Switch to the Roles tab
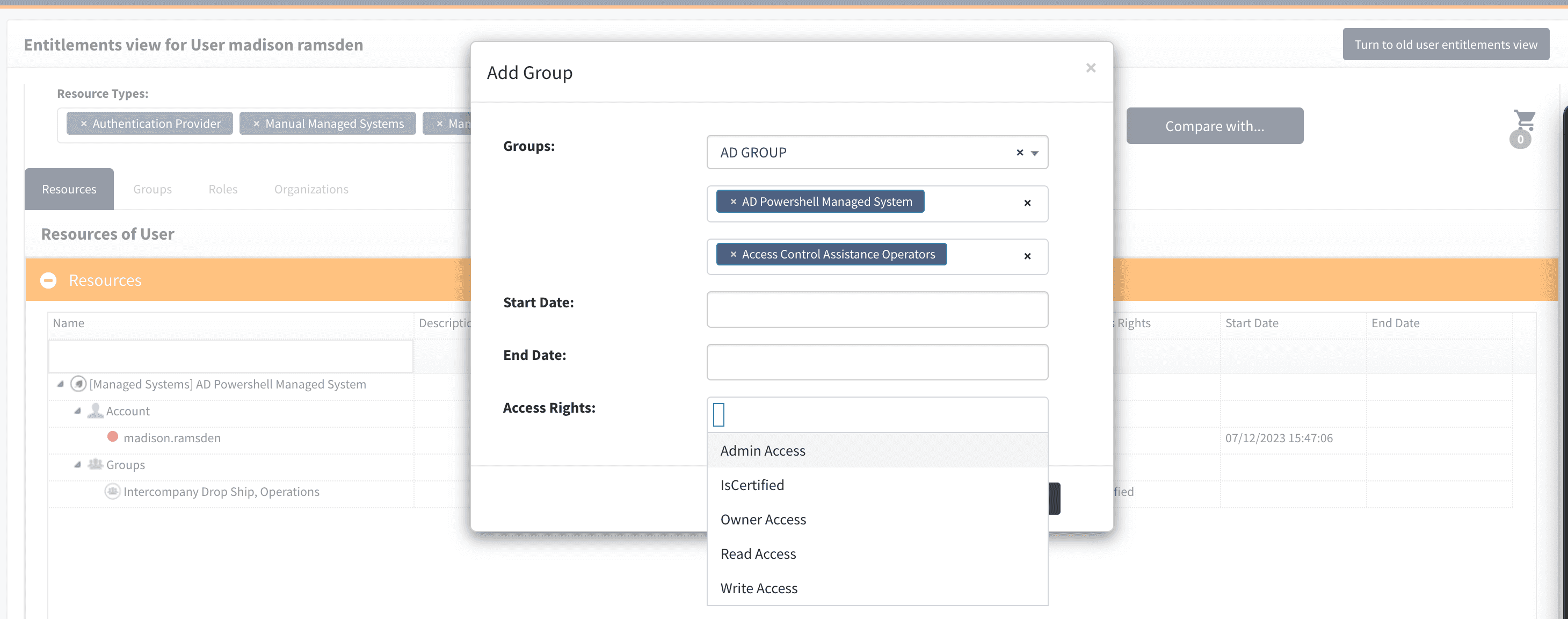 coord(223,190)
